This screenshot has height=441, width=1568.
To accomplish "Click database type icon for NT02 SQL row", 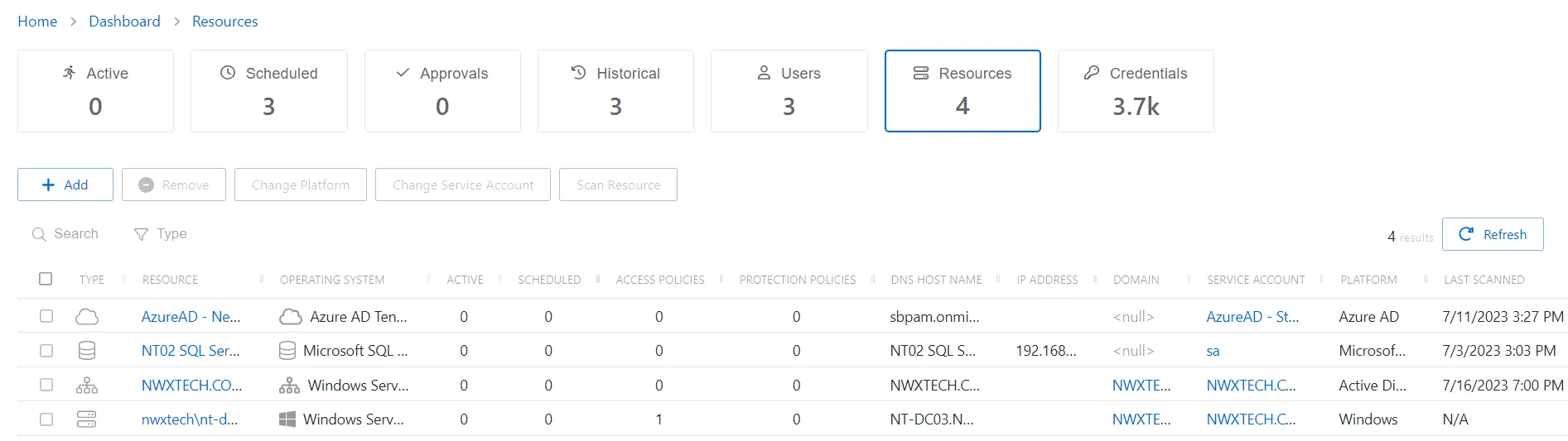I will (87, 351).
